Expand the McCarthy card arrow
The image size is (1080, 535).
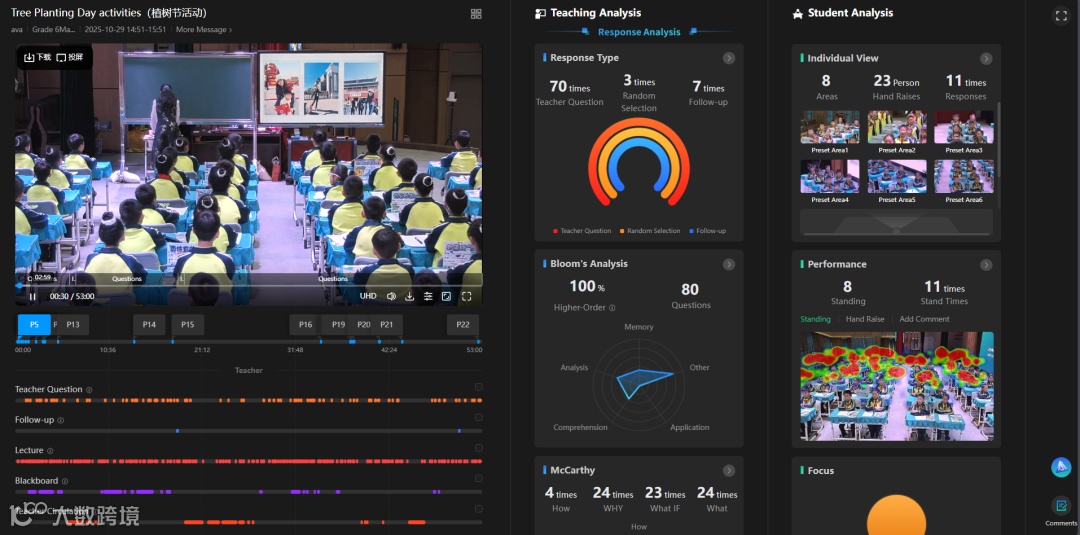click(729, 471)
